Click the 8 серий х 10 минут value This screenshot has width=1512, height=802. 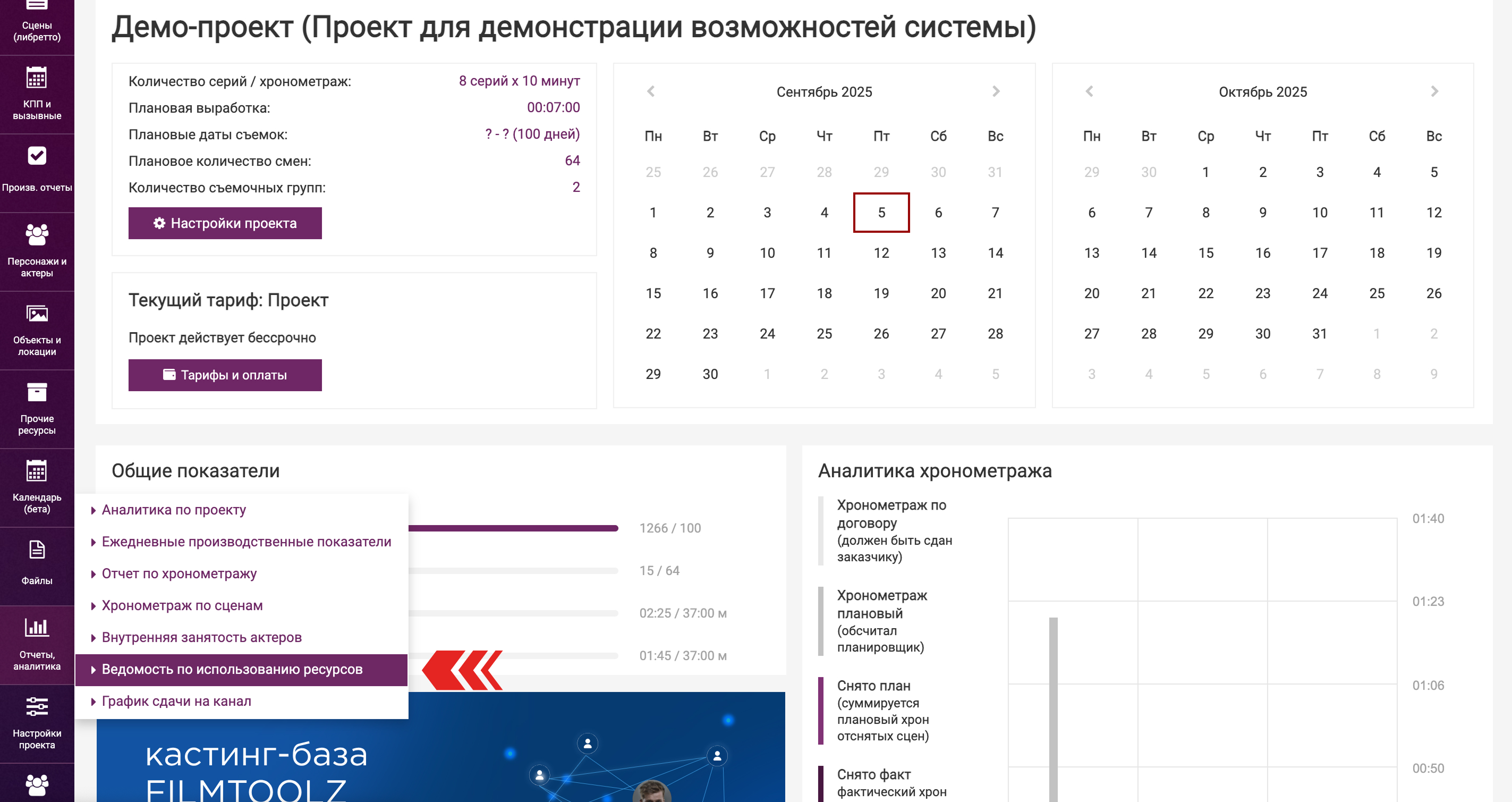click(519, 81)
